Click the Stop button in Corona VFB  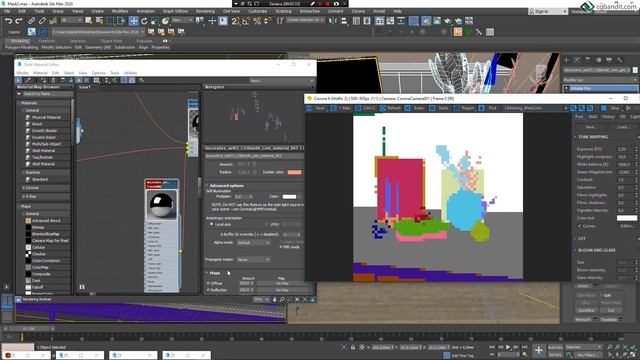(611, 108)
